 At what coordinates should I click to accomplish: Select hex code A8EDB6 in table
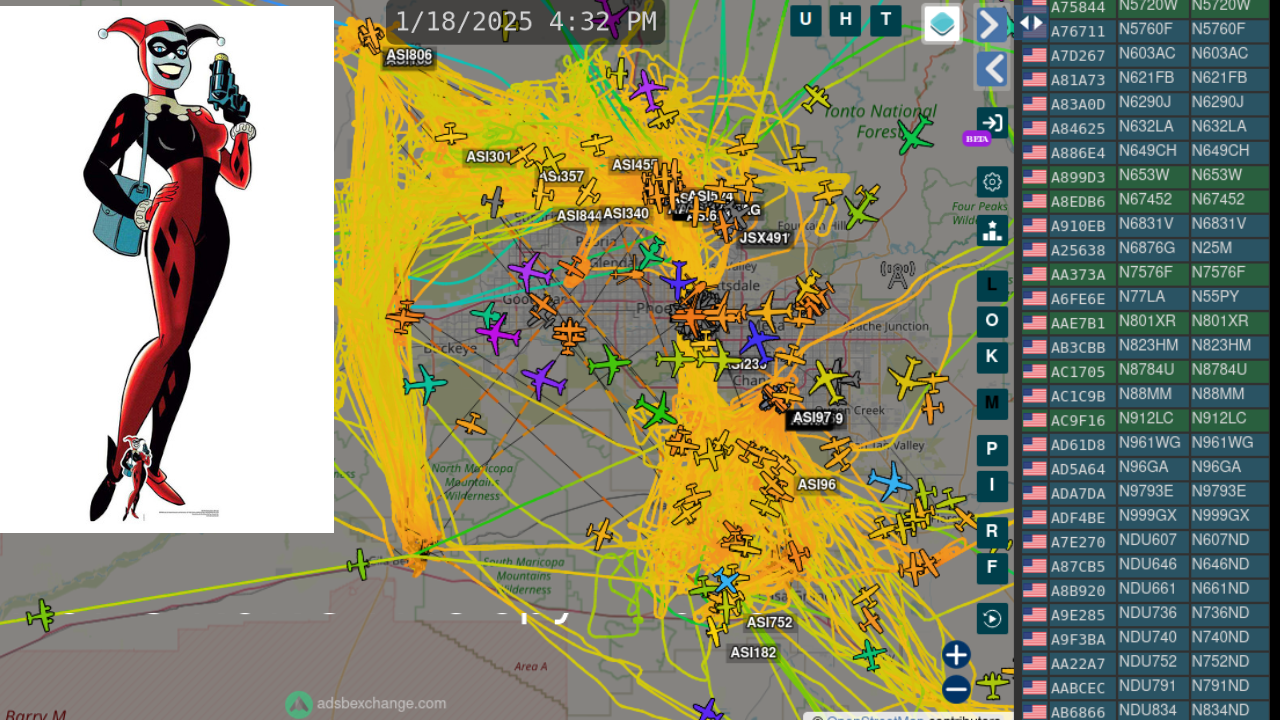(x=1078, y=202)
